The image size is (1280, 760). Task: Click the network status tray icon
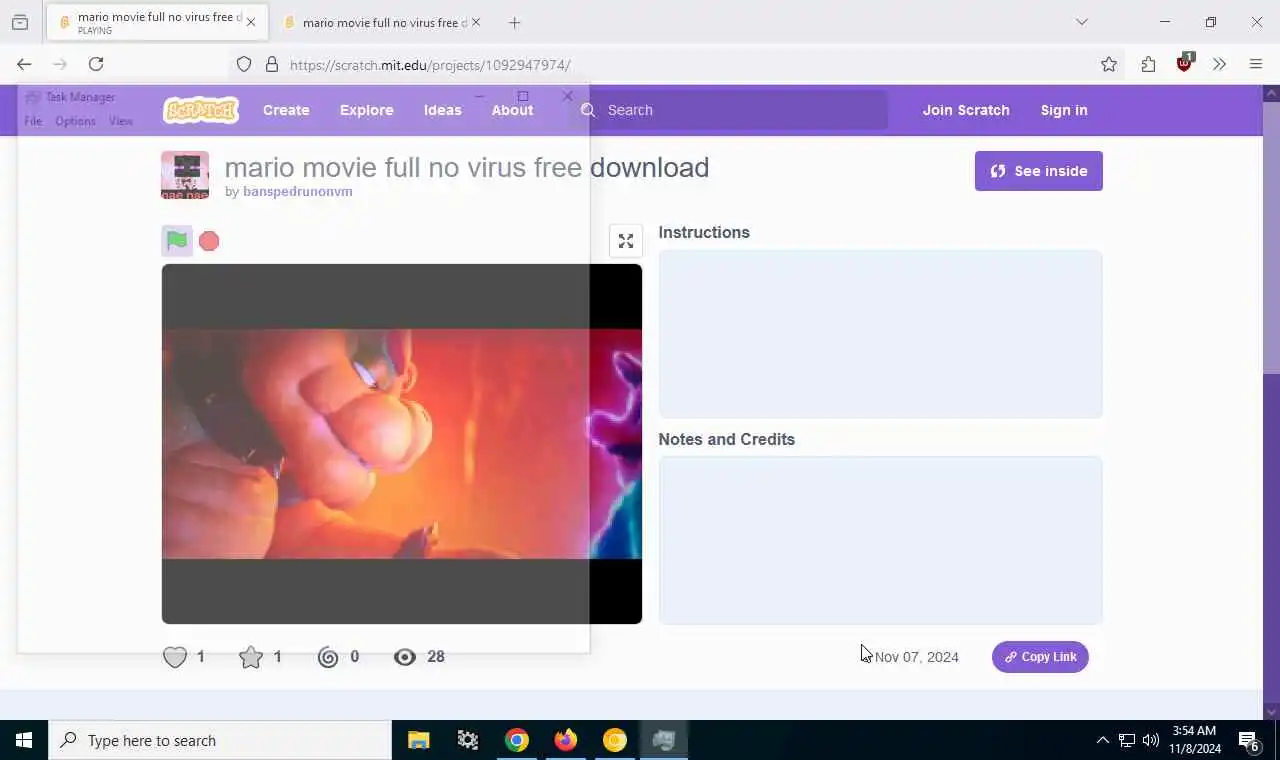(1127, 741)
